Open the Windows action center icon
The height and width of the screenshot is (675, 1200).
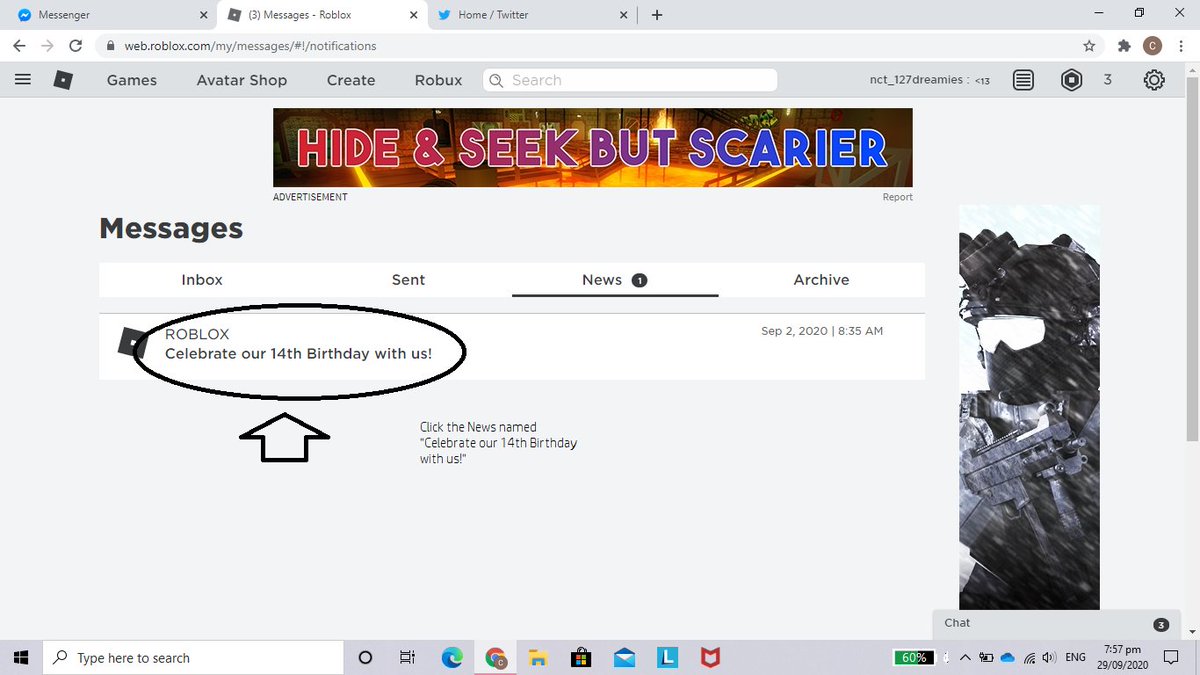[x=1173, y=658]
